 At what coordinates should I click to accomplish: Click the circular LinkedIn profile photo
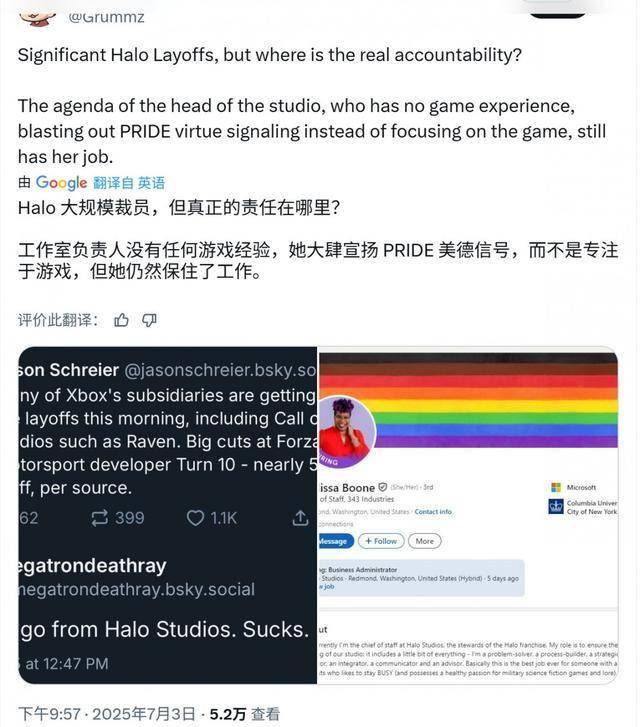click(346, 432)
